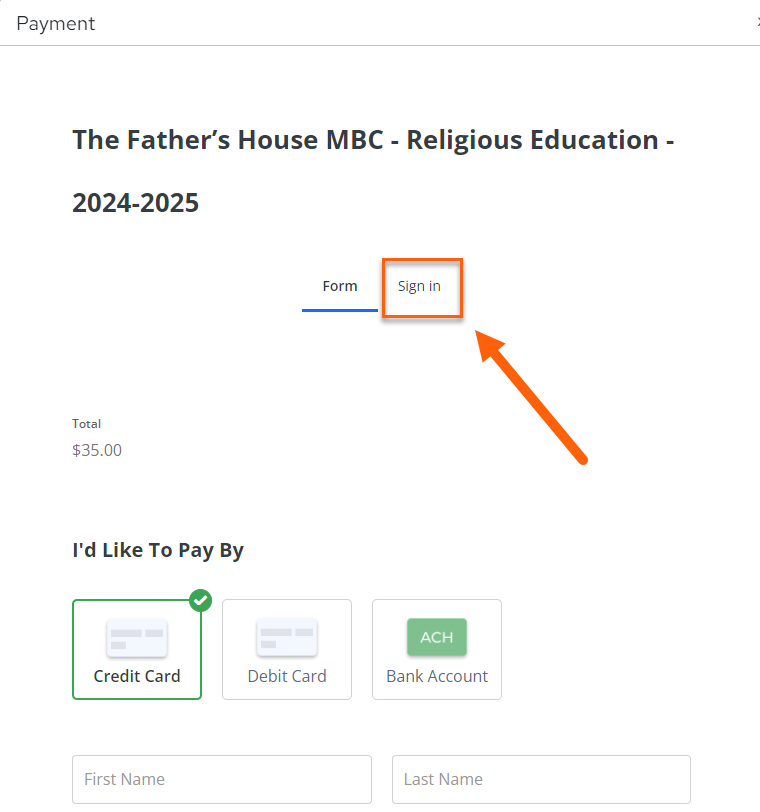This screenshot has width=760, height=812.
Task: Click the credit card image icon
Action: [137, 638]
